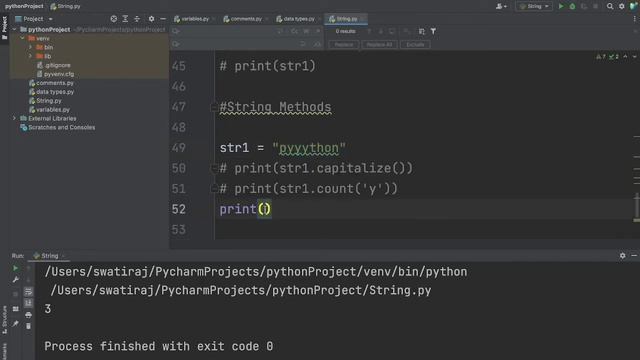Image resolution: width=640 pixels, height=360 pixels.
Task: Collapse the venv folder
Action: (22, 38)
